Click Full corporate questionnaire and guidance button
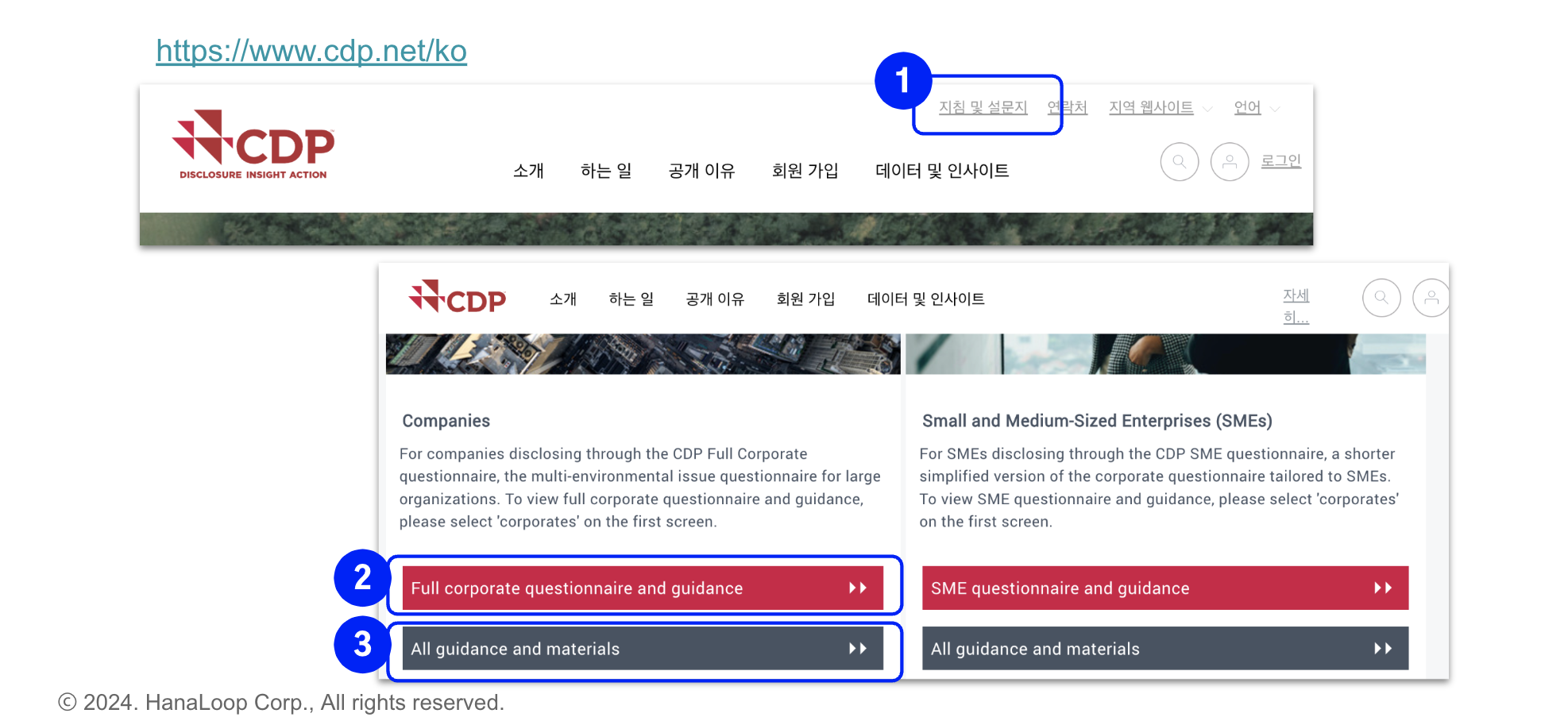 coord(643,588)
